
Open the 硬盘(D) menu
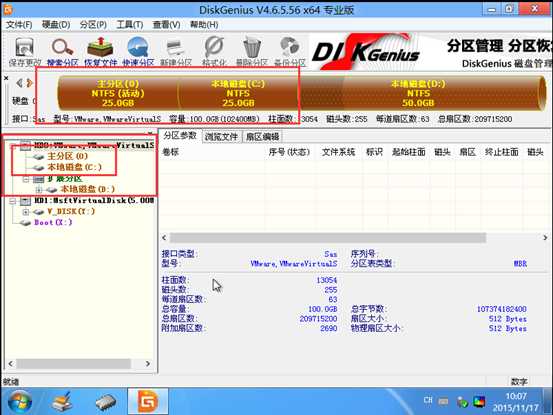(56, 25)
